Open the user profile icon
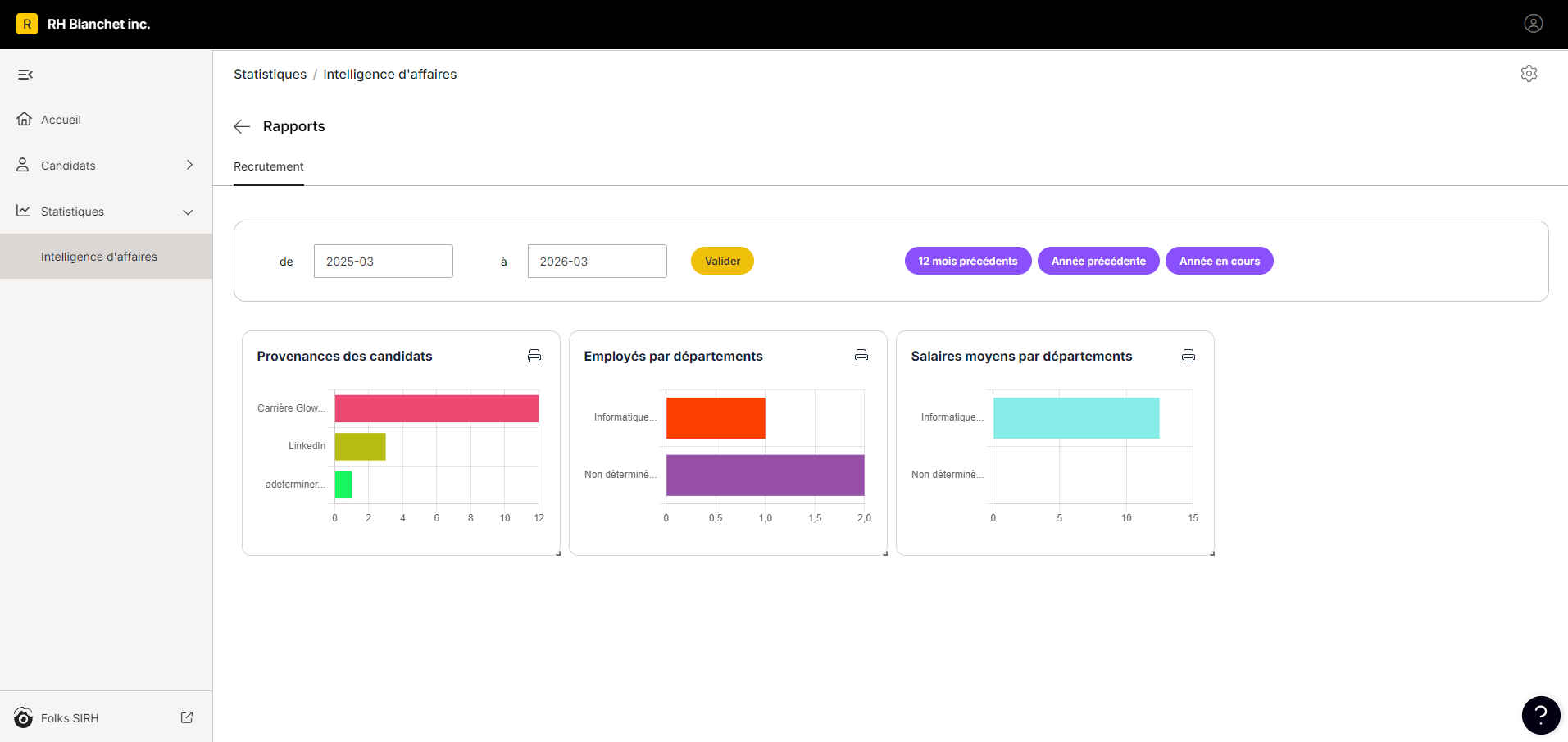1568x742 pixels. coord(1533,24)
